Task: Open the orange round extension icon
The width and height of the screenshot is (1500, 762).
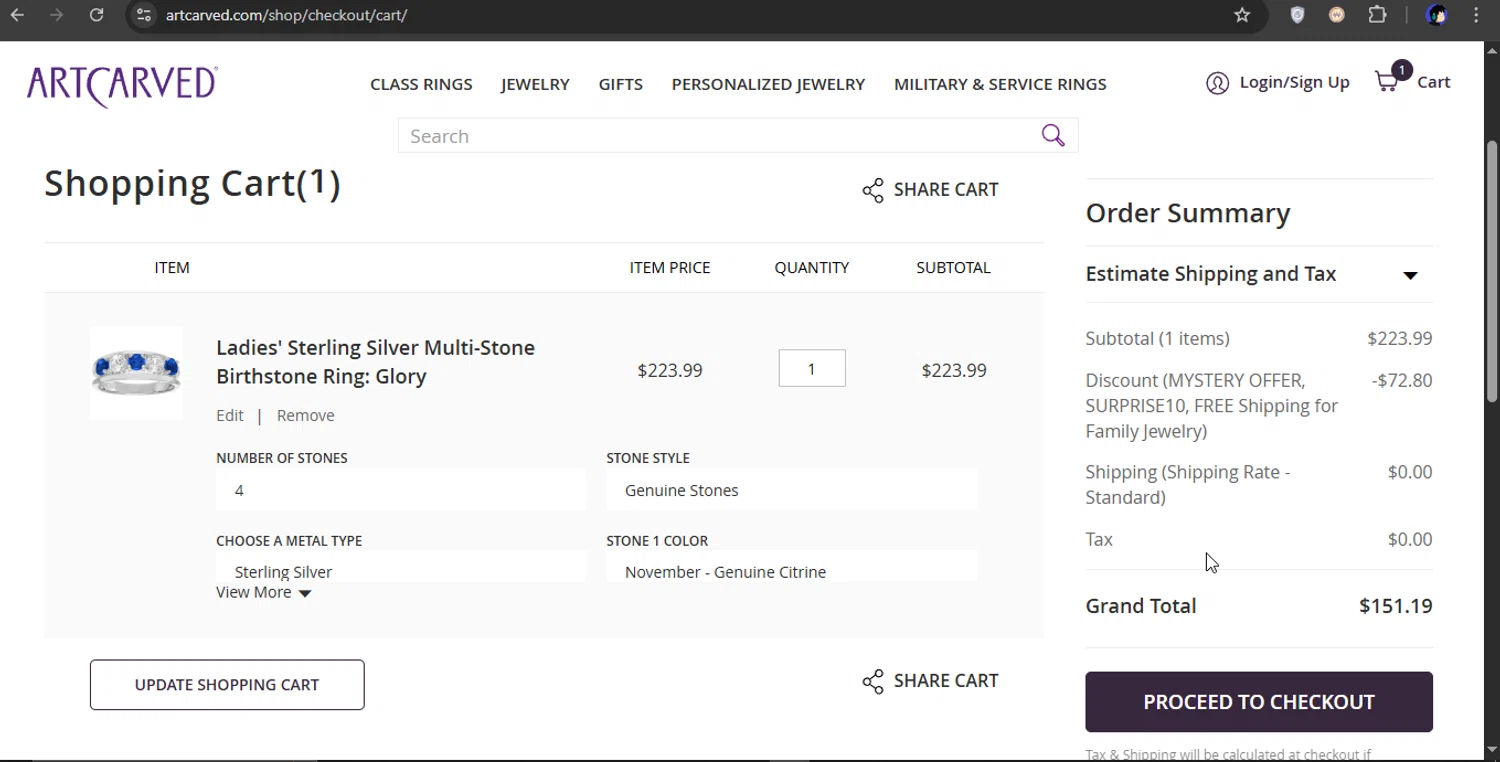Action: coord(1337,15)
